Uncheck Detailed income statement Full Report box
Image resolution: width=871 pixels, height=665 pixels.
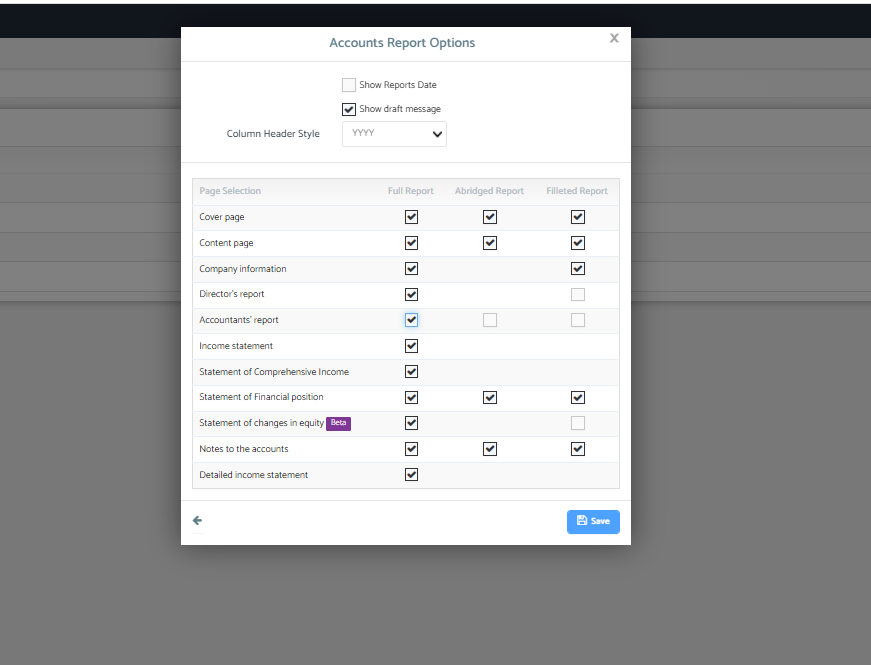point(411,475)
